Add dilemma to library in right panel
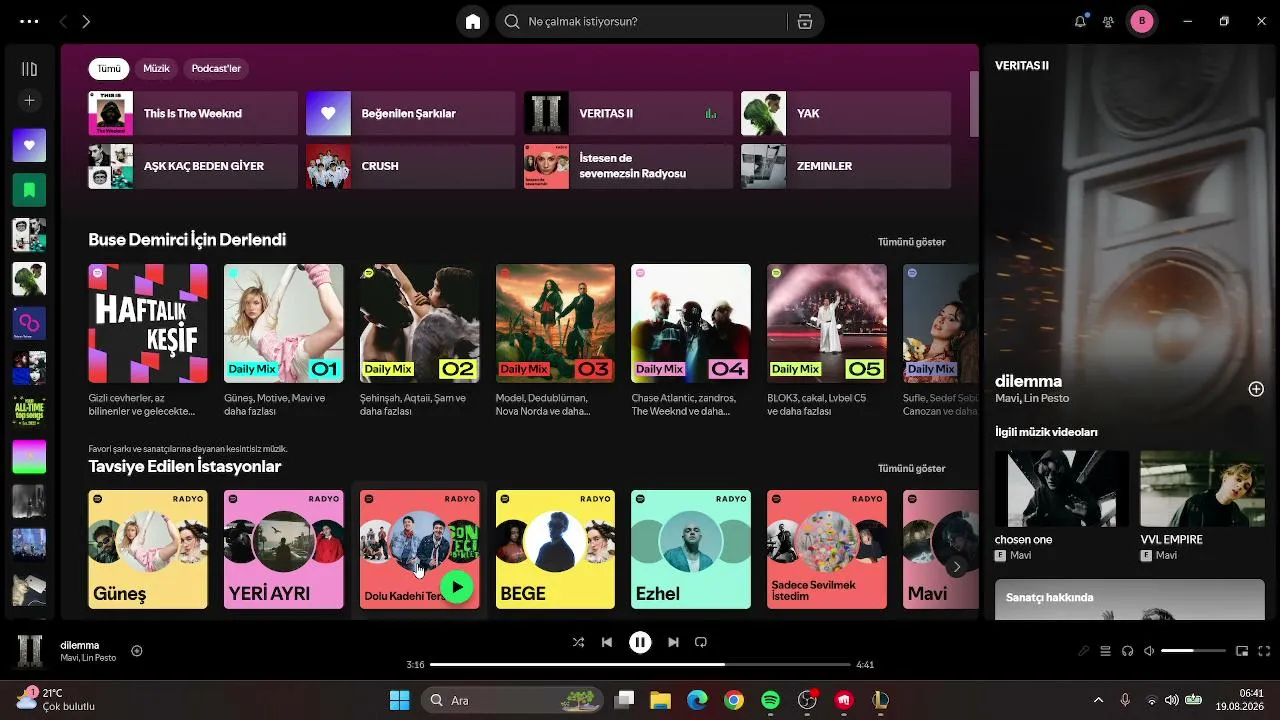This screenshot has height=720, width=1280. click(1256, 389)
